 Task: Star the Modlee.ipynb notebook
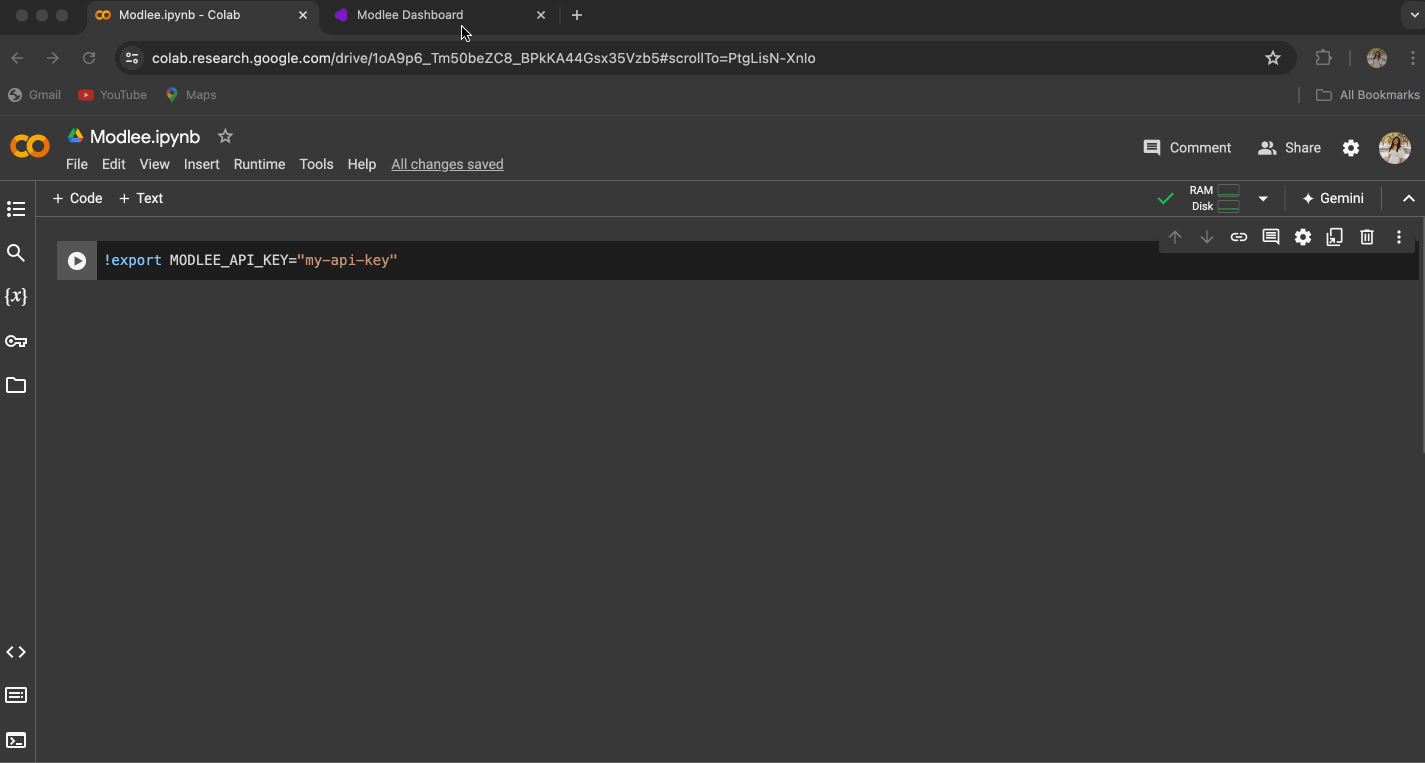click(x=225, y=136)
